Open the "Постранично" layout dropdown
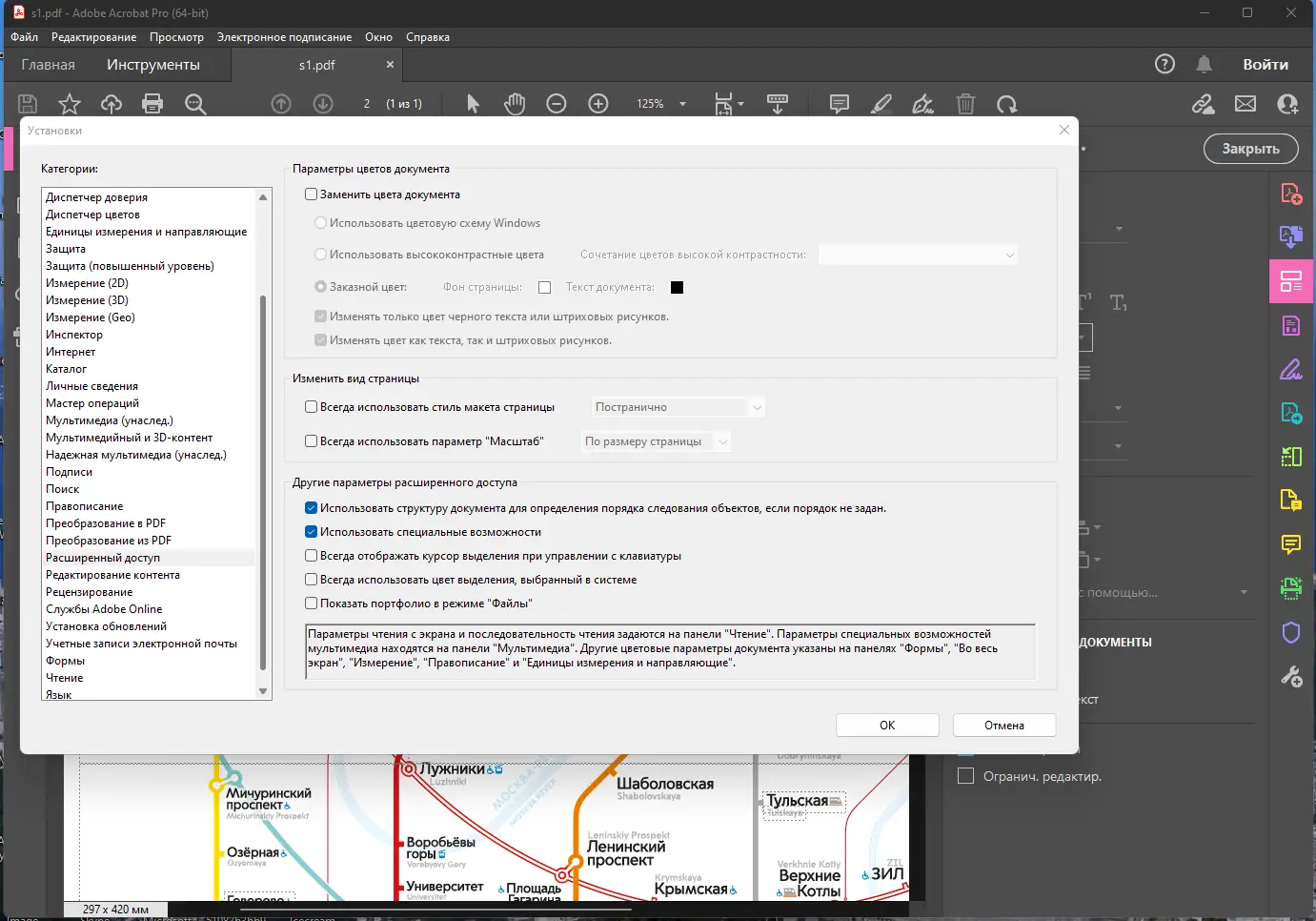The image size is (1316, 921). pos(678,407)
